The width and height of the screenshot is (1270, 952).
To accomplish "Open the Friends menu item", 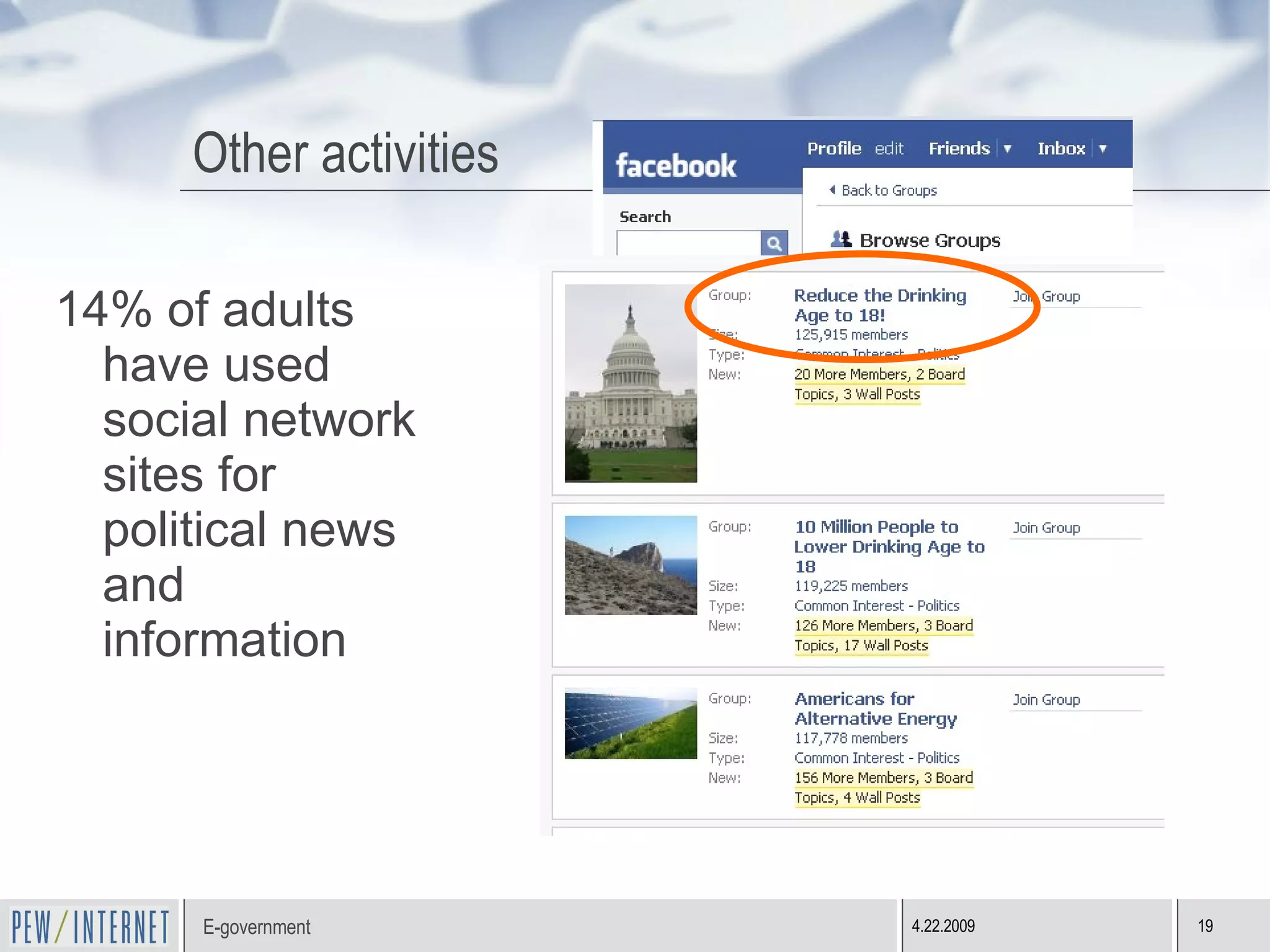I will [959, 149].
